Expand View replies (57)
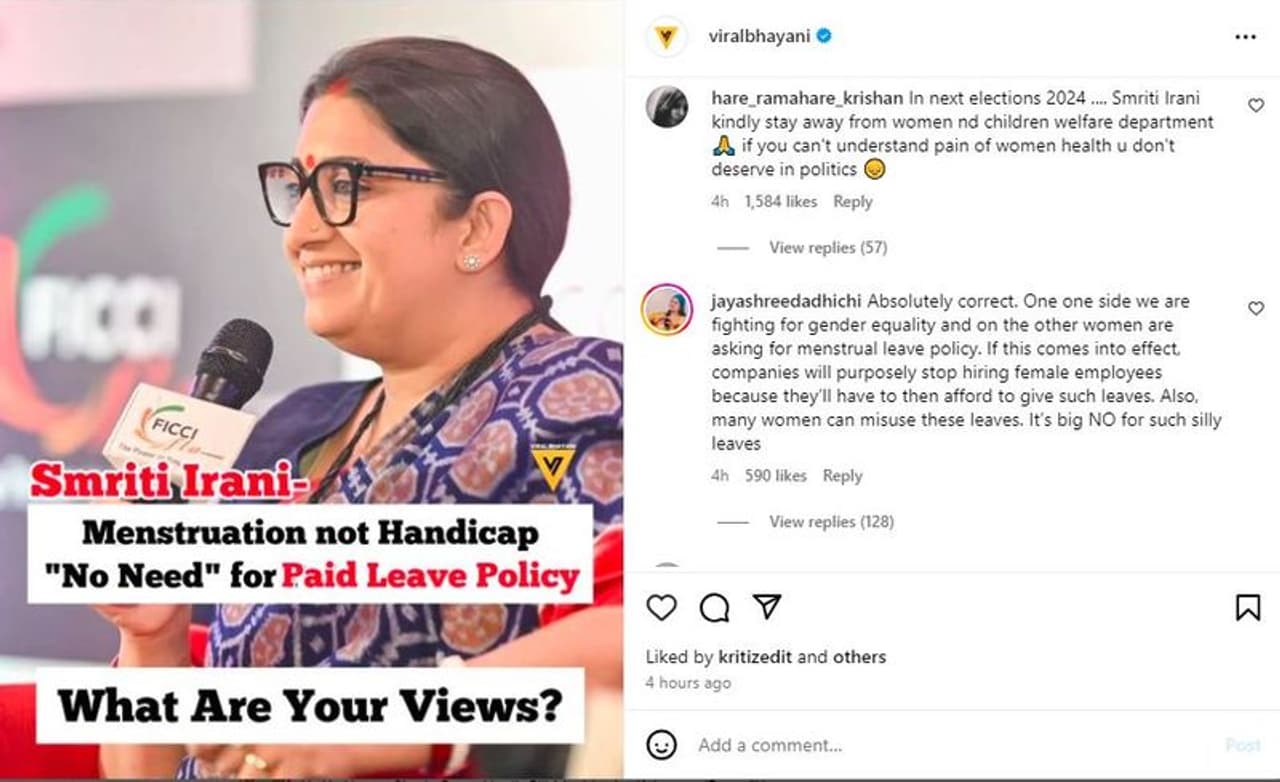The image size is (1280, 782). point(827,247)
